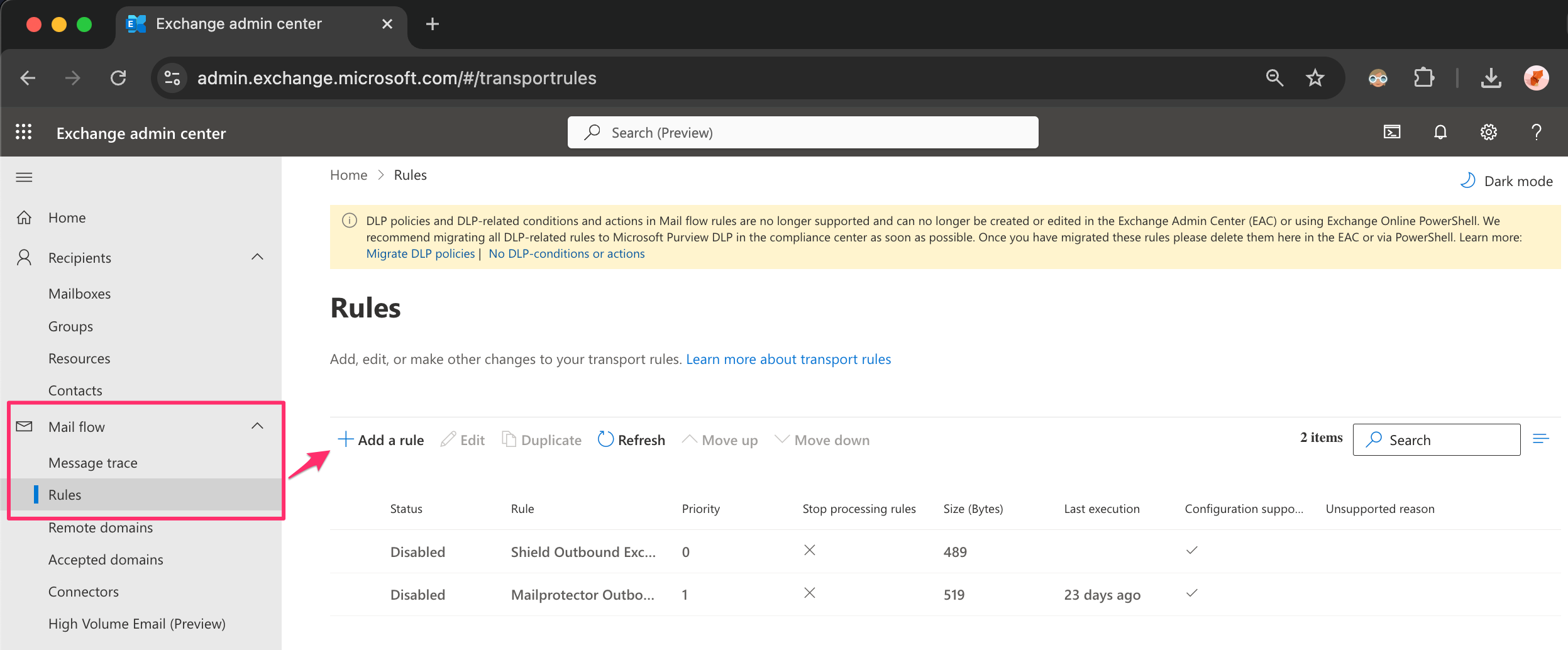Screen dimensions: 1568x650
Task: Click the Edit toolbar button
Action: pyautogui.click(x=463, y=440)
